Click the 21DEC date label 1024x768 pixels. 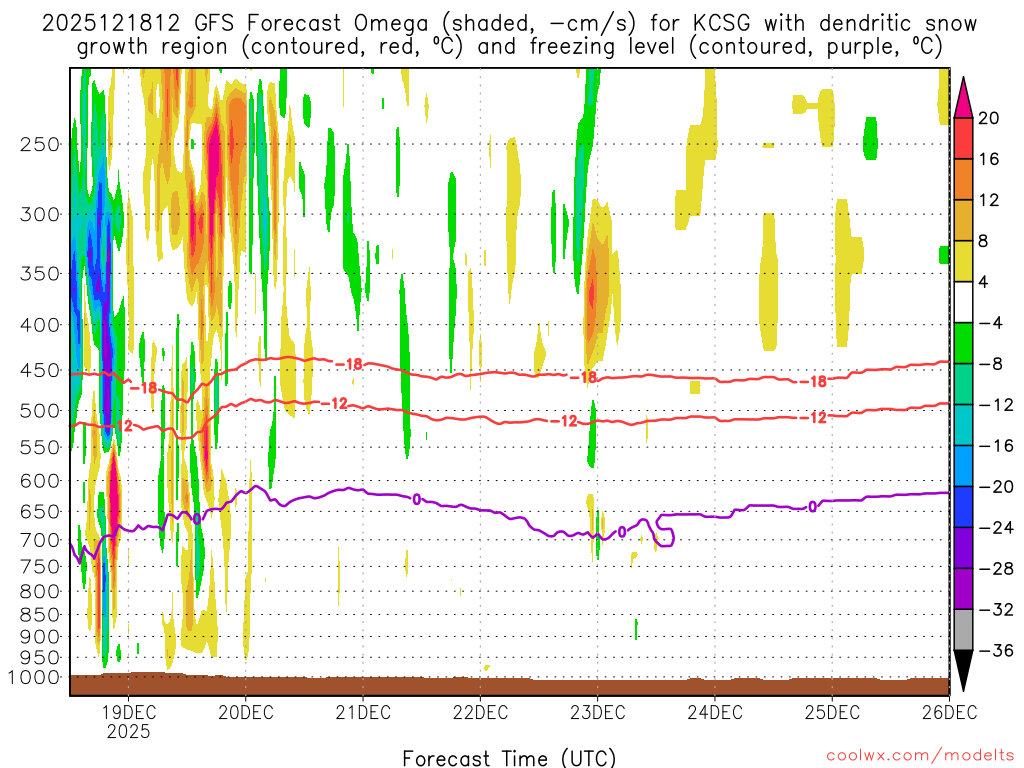[x=363, y=712]
